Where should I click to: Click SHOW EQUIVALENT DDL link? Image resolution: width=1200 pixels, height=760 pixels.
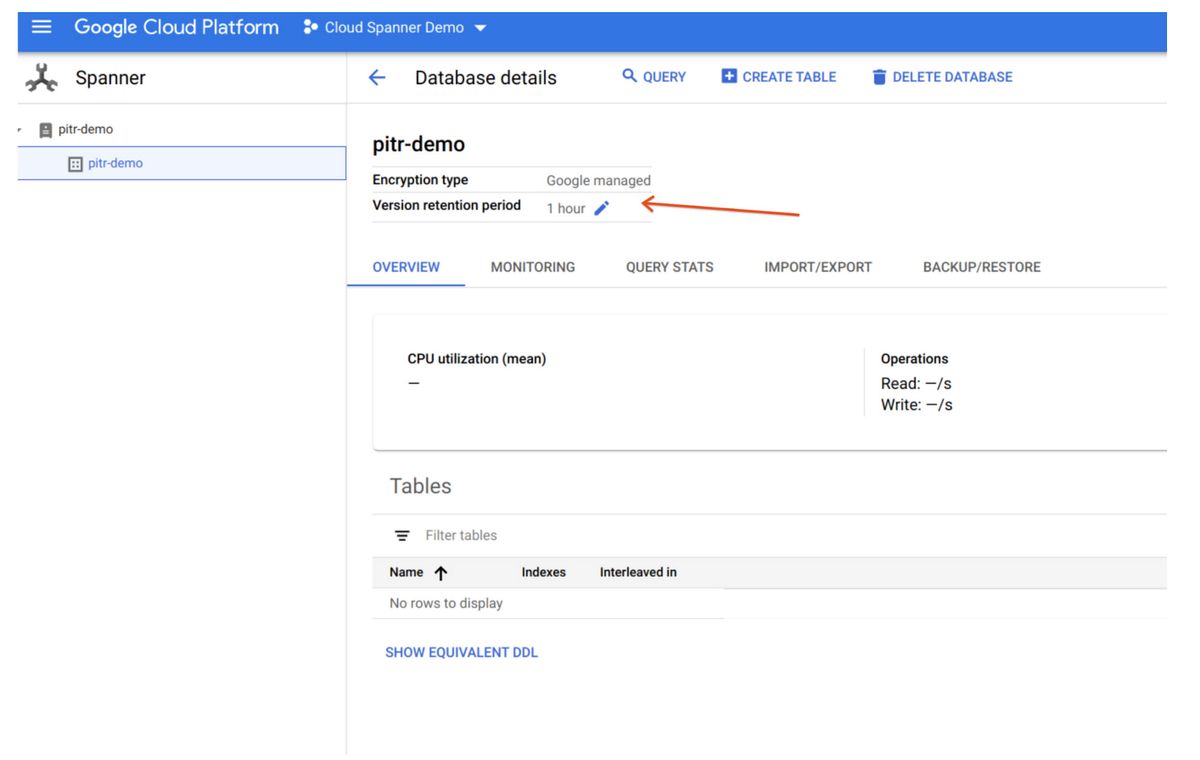[x=462, y=652]
